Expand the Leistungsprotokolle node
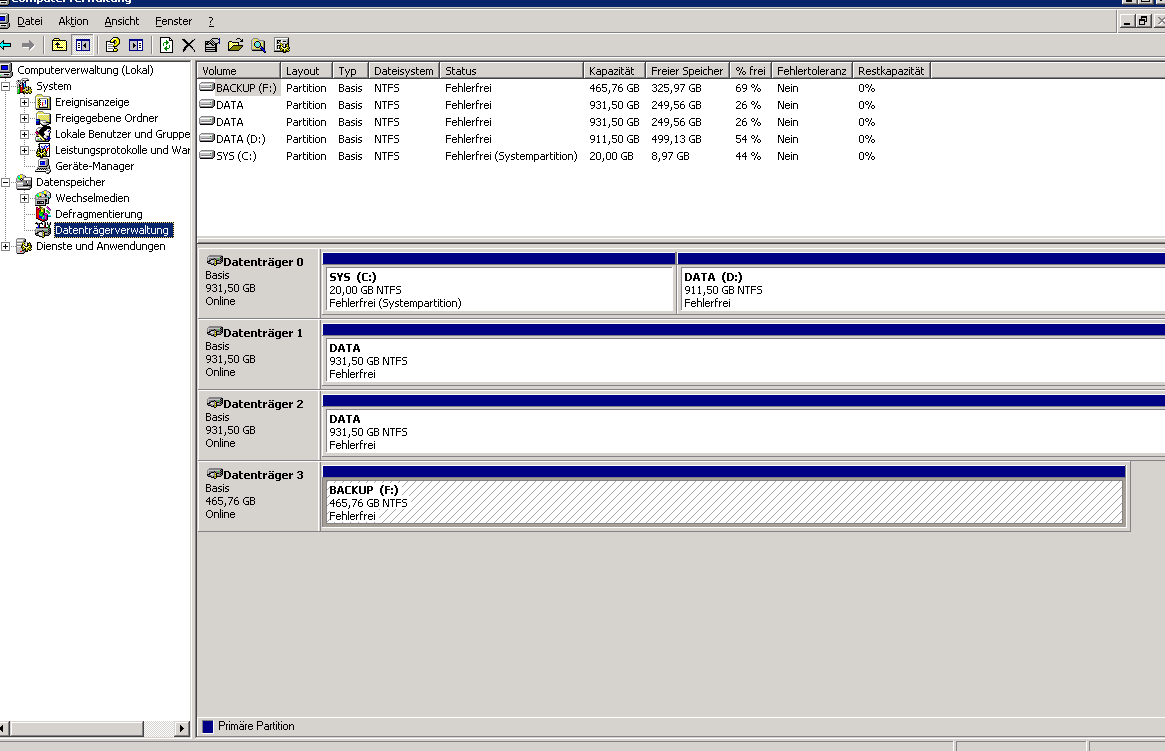Viewport: 1165px width, 751px height. point(25,150)
